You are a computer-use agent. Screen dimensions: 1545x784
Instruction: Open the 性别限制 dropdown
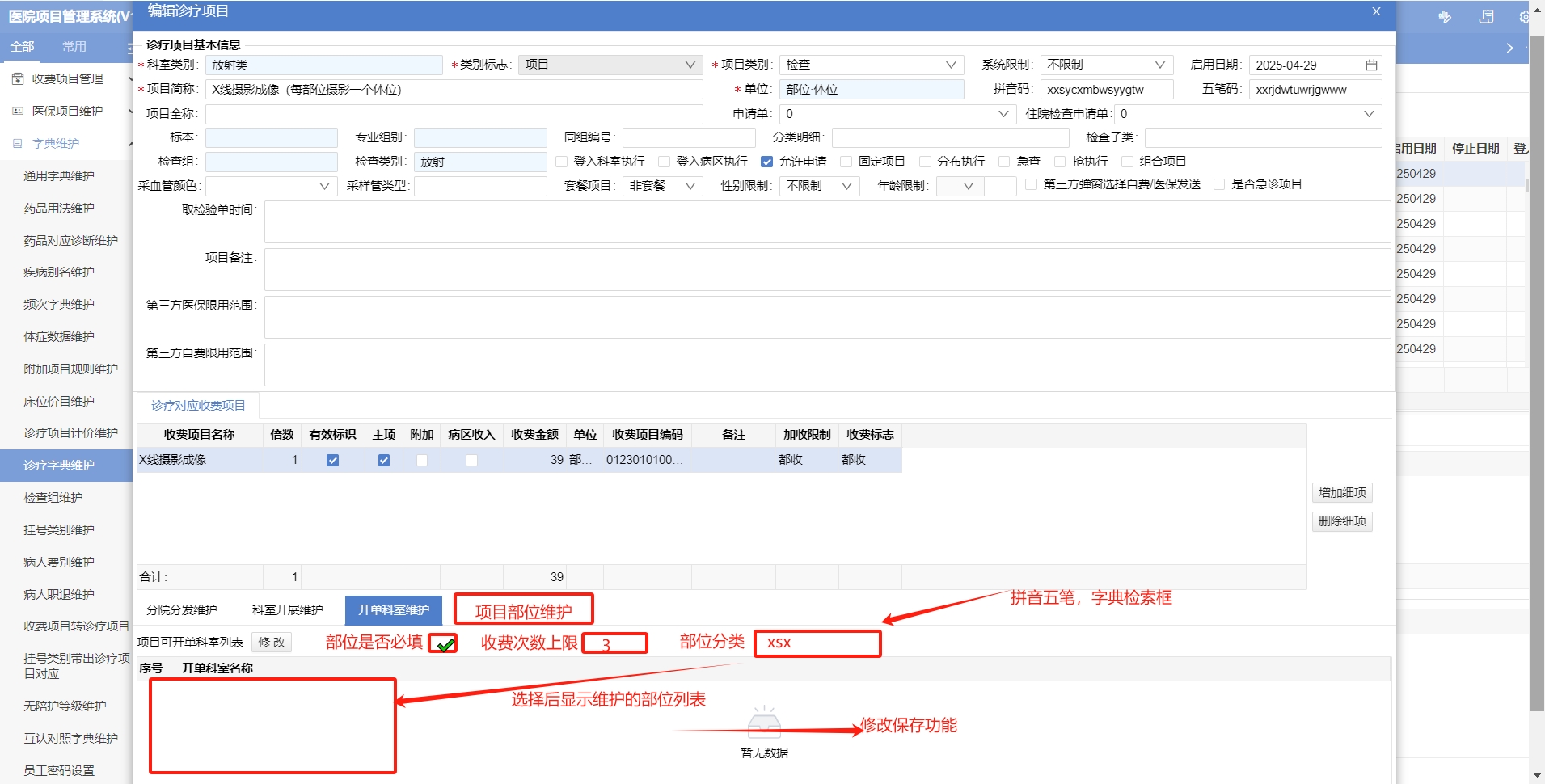[819, 186]
